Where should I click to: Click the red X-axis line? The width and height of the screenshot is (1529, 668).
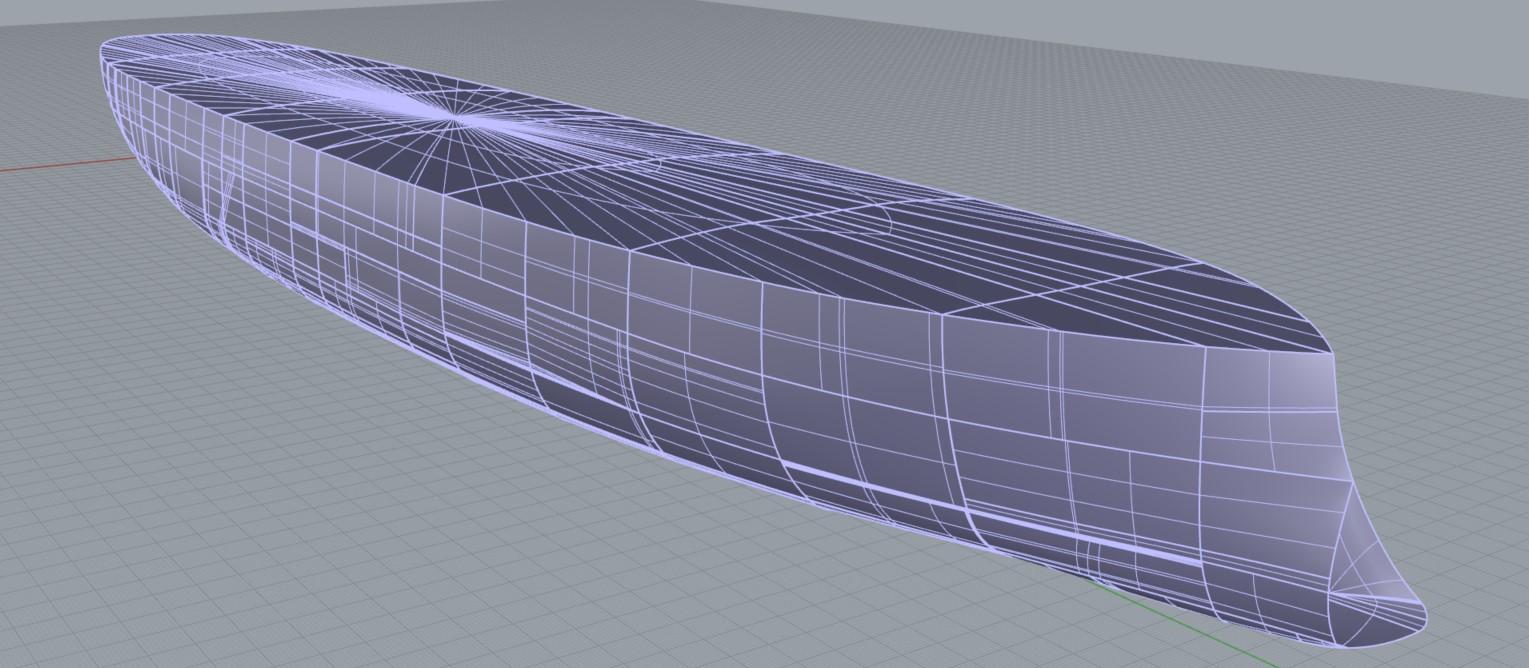point(60,165)
